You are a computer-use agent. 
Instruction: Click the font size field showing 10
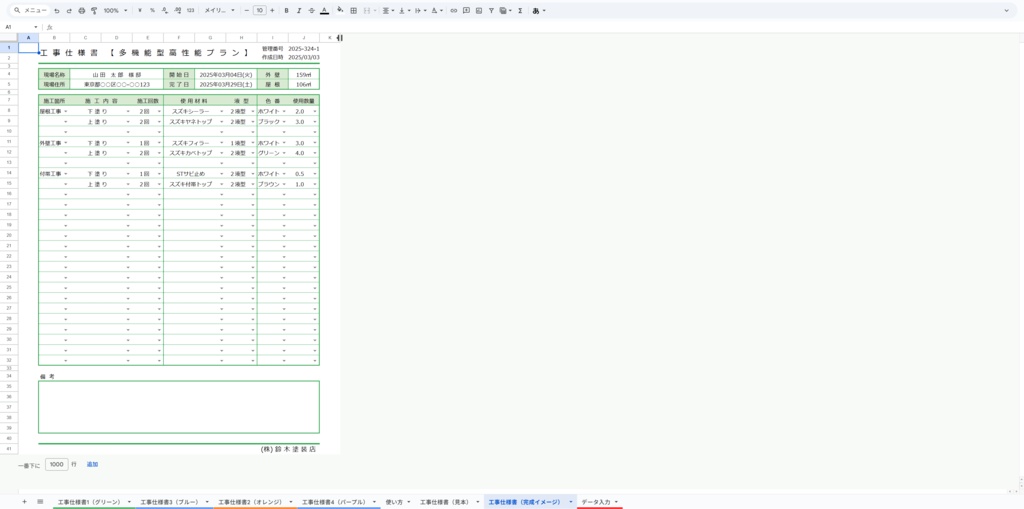point(259,10)
